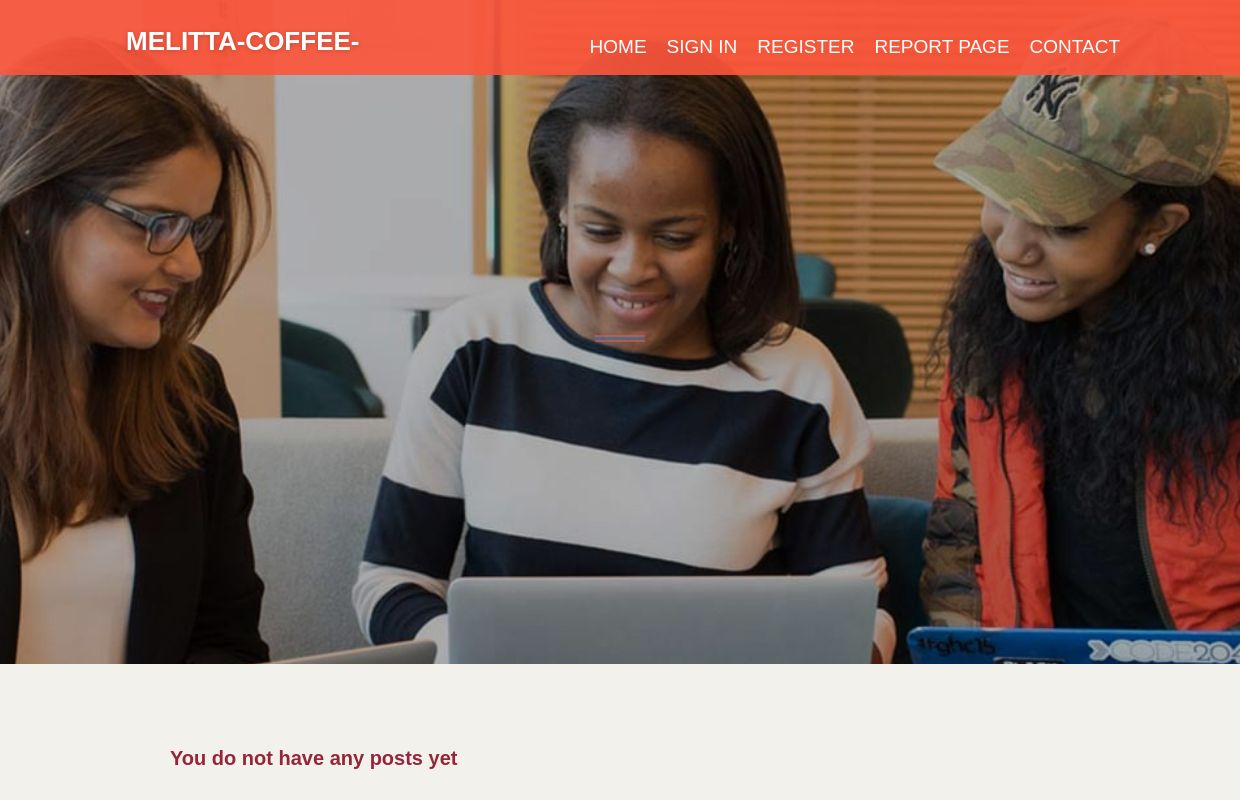Select the 'You do not have any posts yet' message
Viewport: 1240px width, 800px height.
click(x=313, y=758)
